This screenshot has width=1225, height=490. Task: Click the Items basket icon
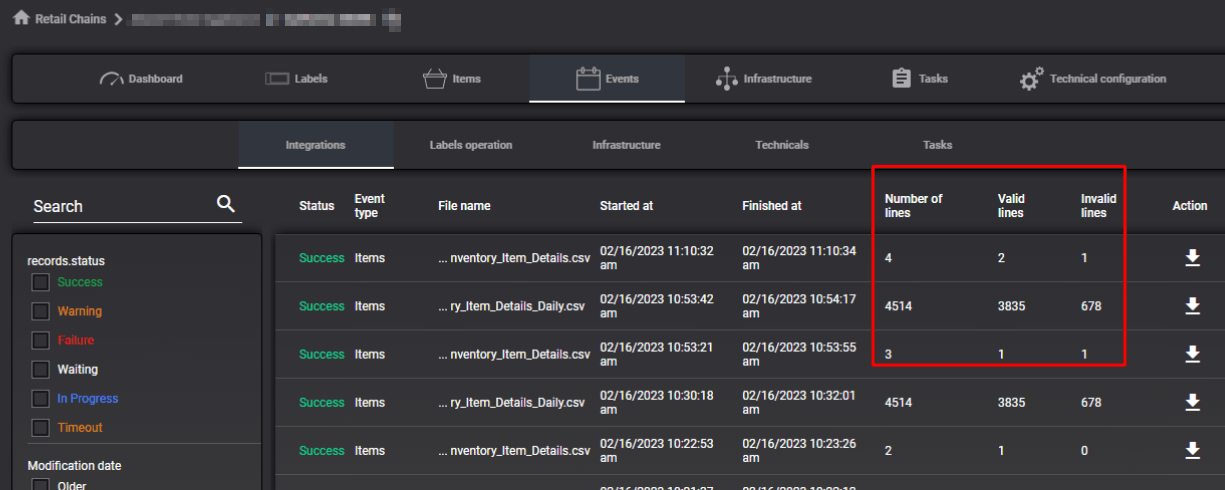pos(434,79)
